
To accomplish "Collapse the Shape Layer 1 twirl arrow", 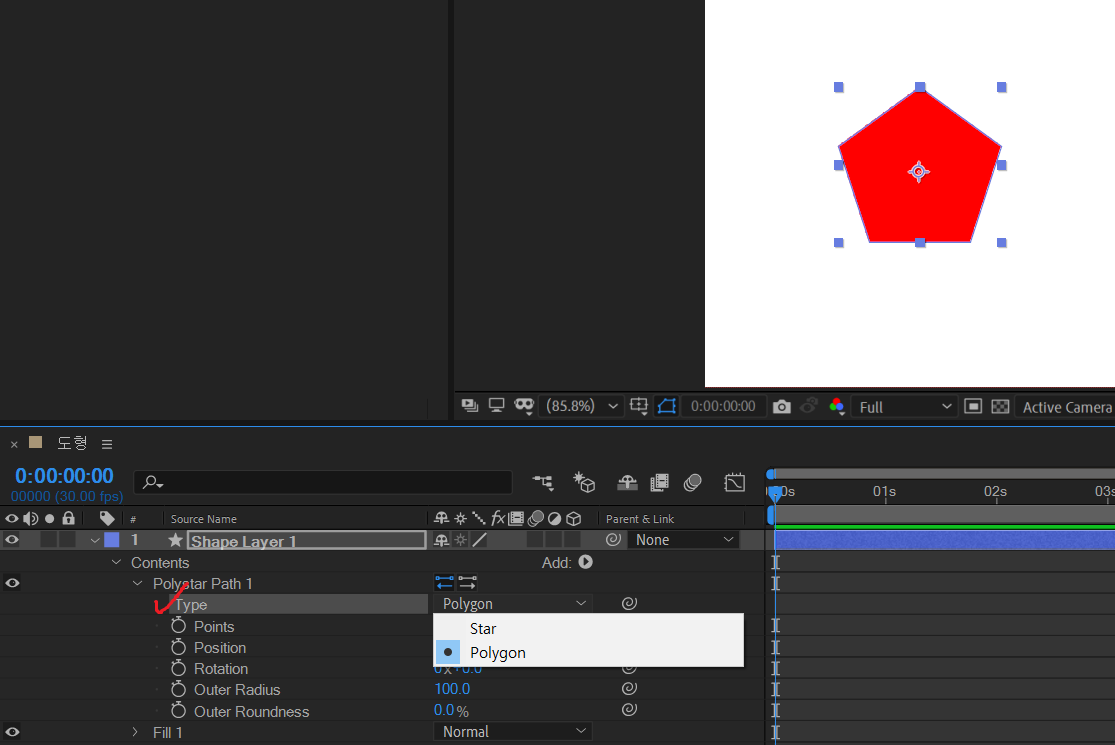I will point(95,540).
